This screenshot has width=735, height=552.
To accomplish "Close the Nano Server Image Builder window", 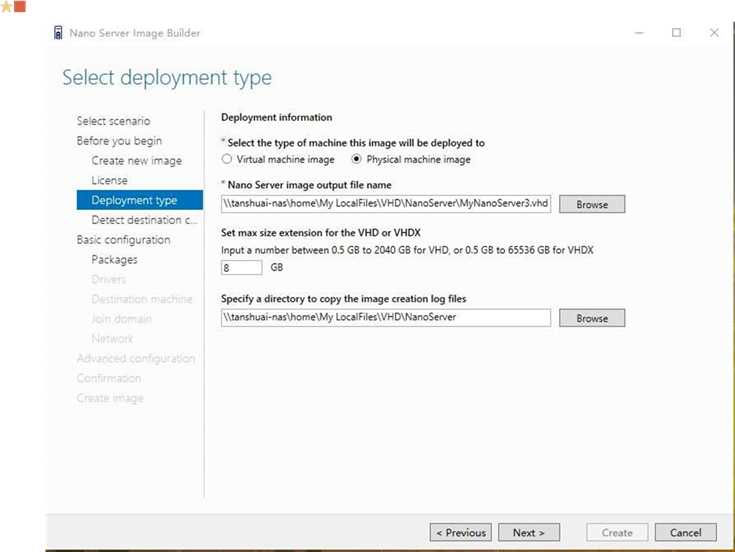I will click(x=714, y=33).
